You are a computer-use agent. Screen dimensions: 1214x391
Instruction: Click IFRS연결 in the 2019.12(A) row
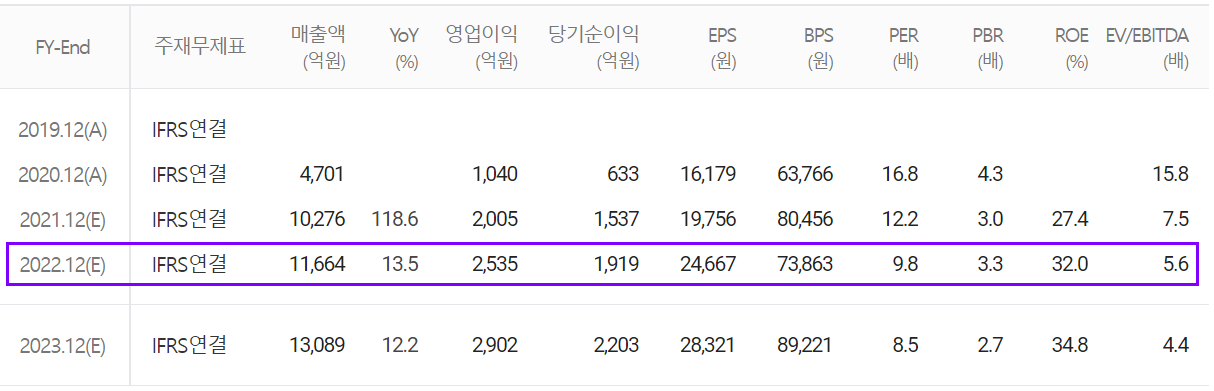190,129
